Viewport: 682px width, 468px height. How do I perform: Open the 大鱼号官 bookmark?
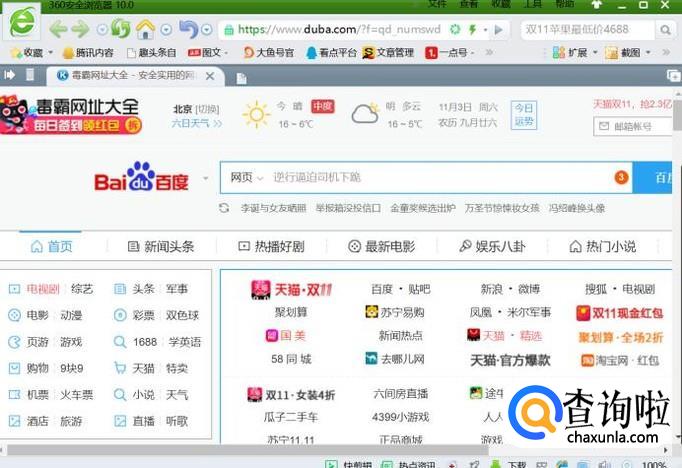pos(269,53)
